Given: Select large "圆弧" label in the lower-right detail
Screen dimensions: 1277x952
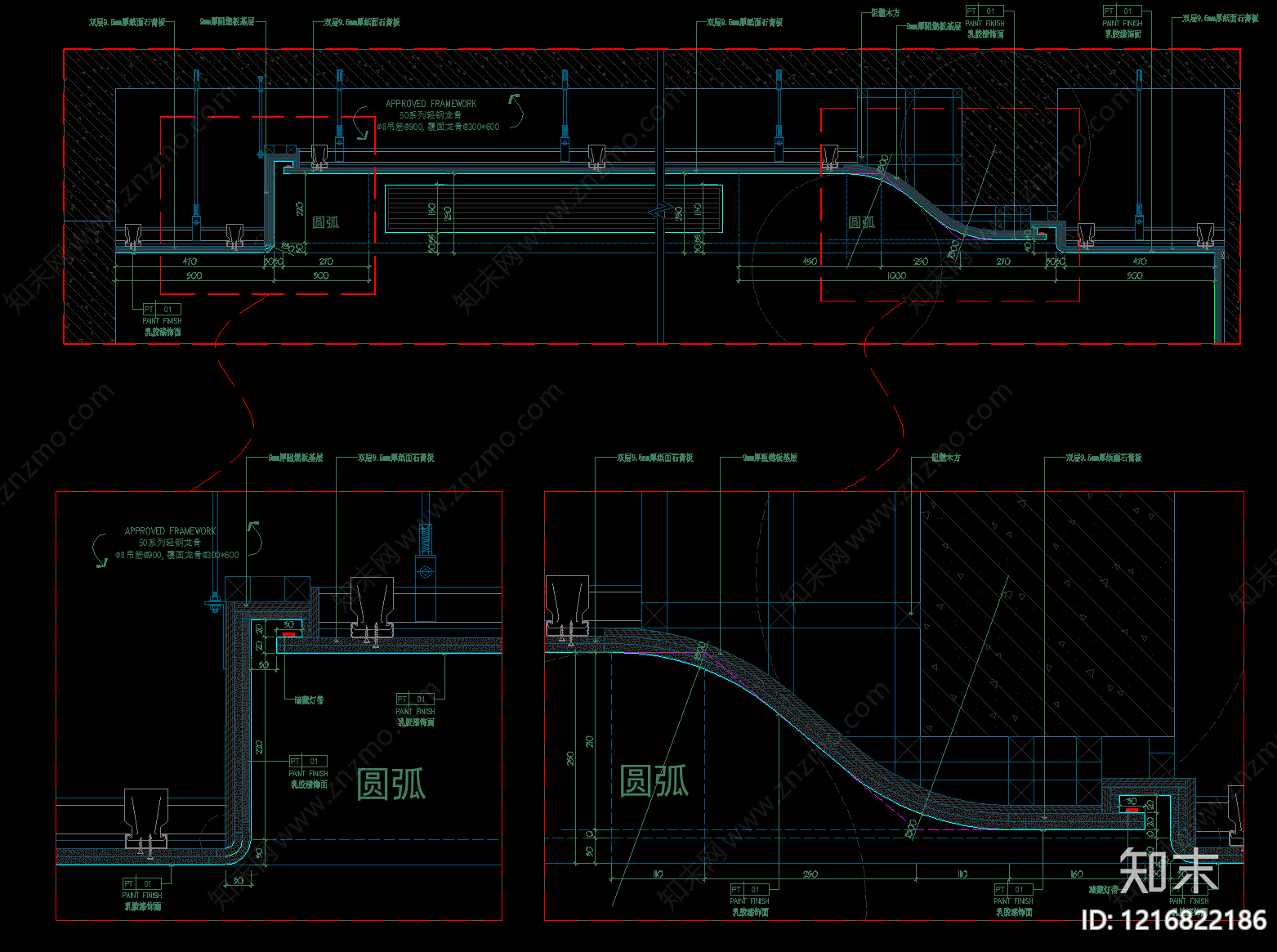Looking at the screenshot, I should pyautogui.click(x=654, y=782).
